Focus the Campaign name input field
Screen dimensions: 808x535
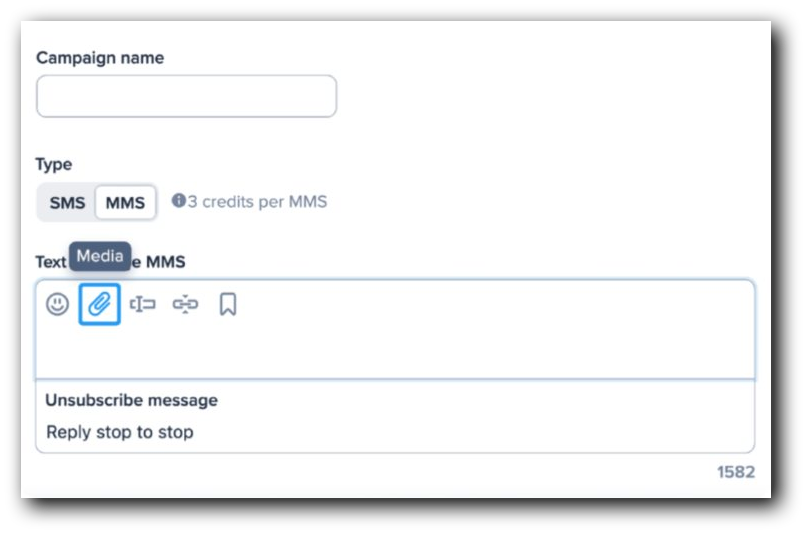tap(186, 97)
